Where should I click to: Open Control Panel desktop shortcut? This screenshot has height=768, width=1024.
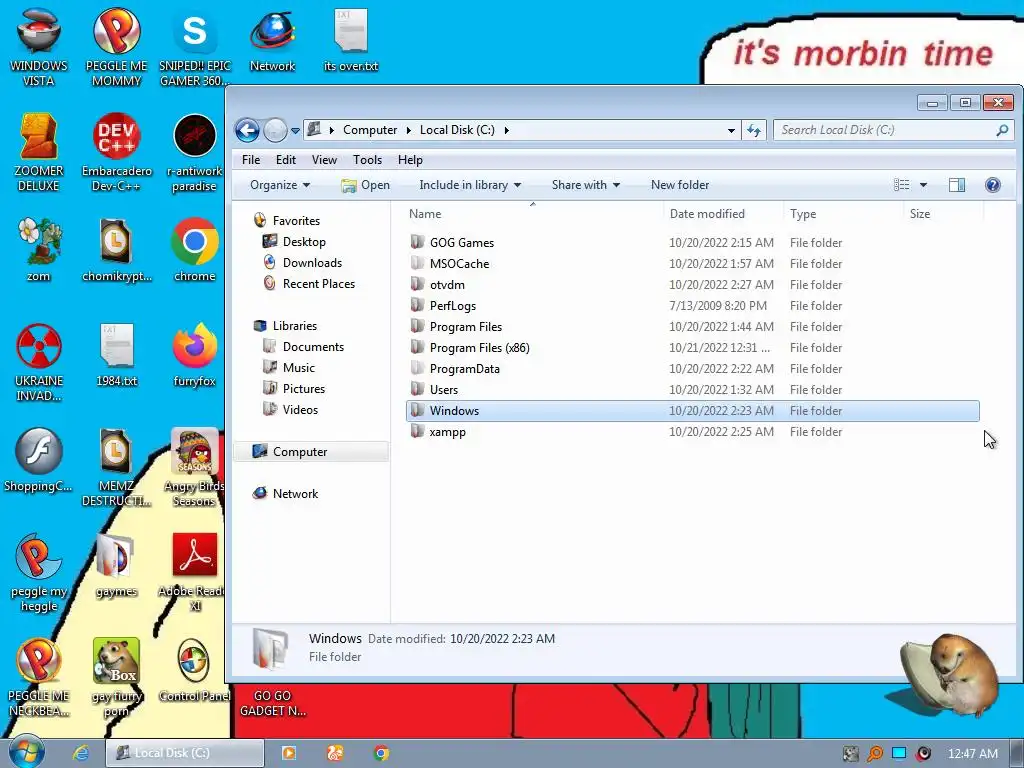(195, 670)
